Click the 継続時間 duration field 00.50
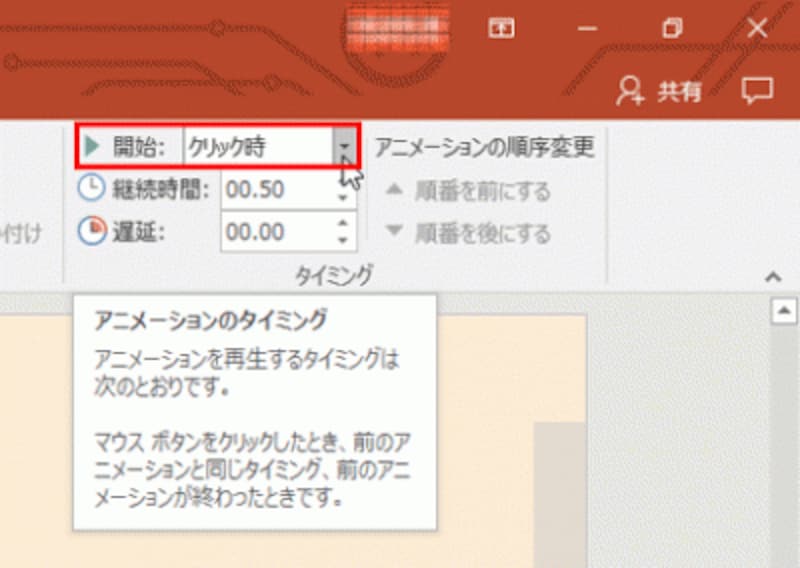The width and height of the screenshot is (800, 568). click(x=277, y=189)
